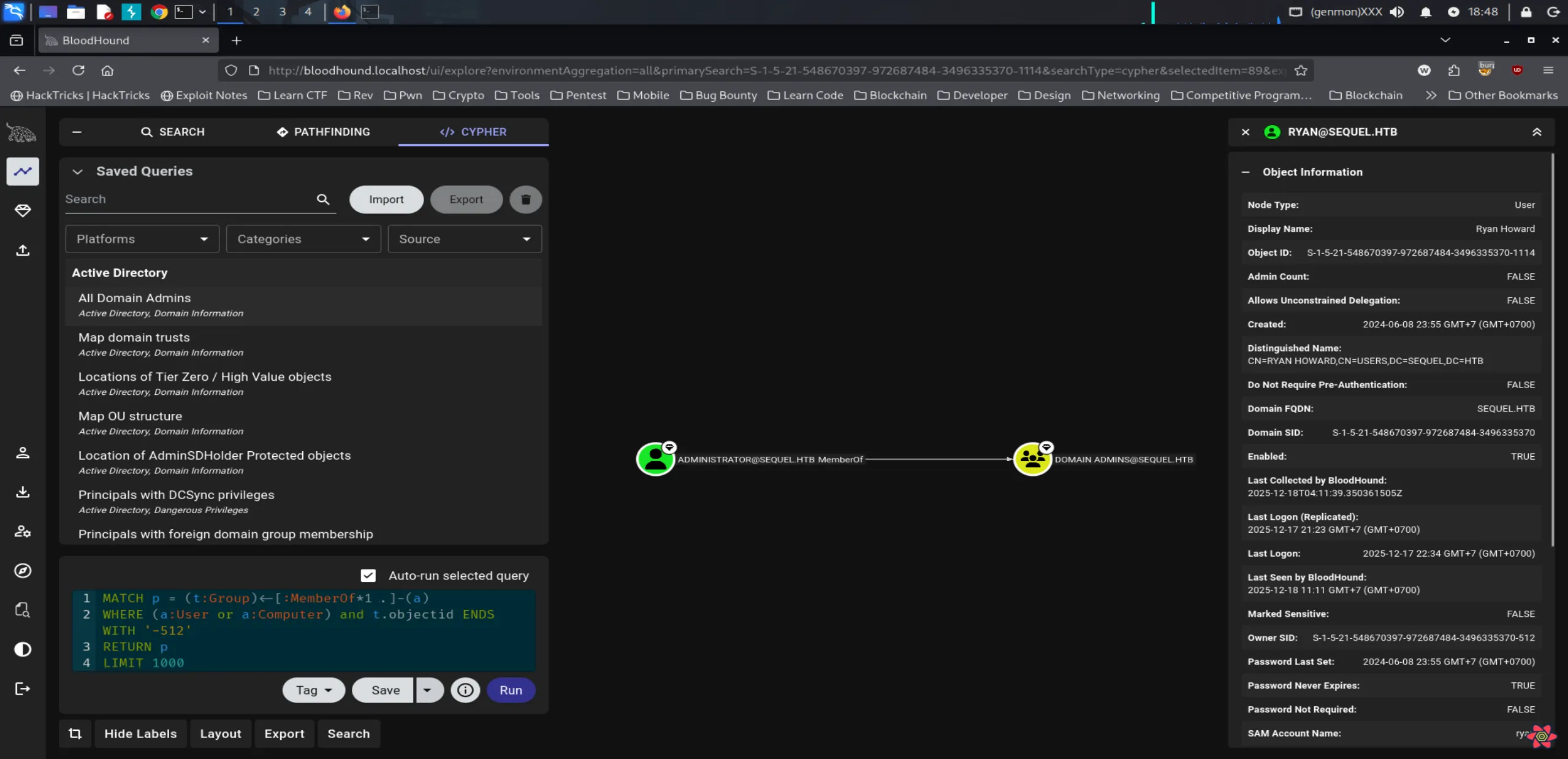
Task: Switch to the Pathfinding tab
Action: pyautogui.click(x=323, y=132)
